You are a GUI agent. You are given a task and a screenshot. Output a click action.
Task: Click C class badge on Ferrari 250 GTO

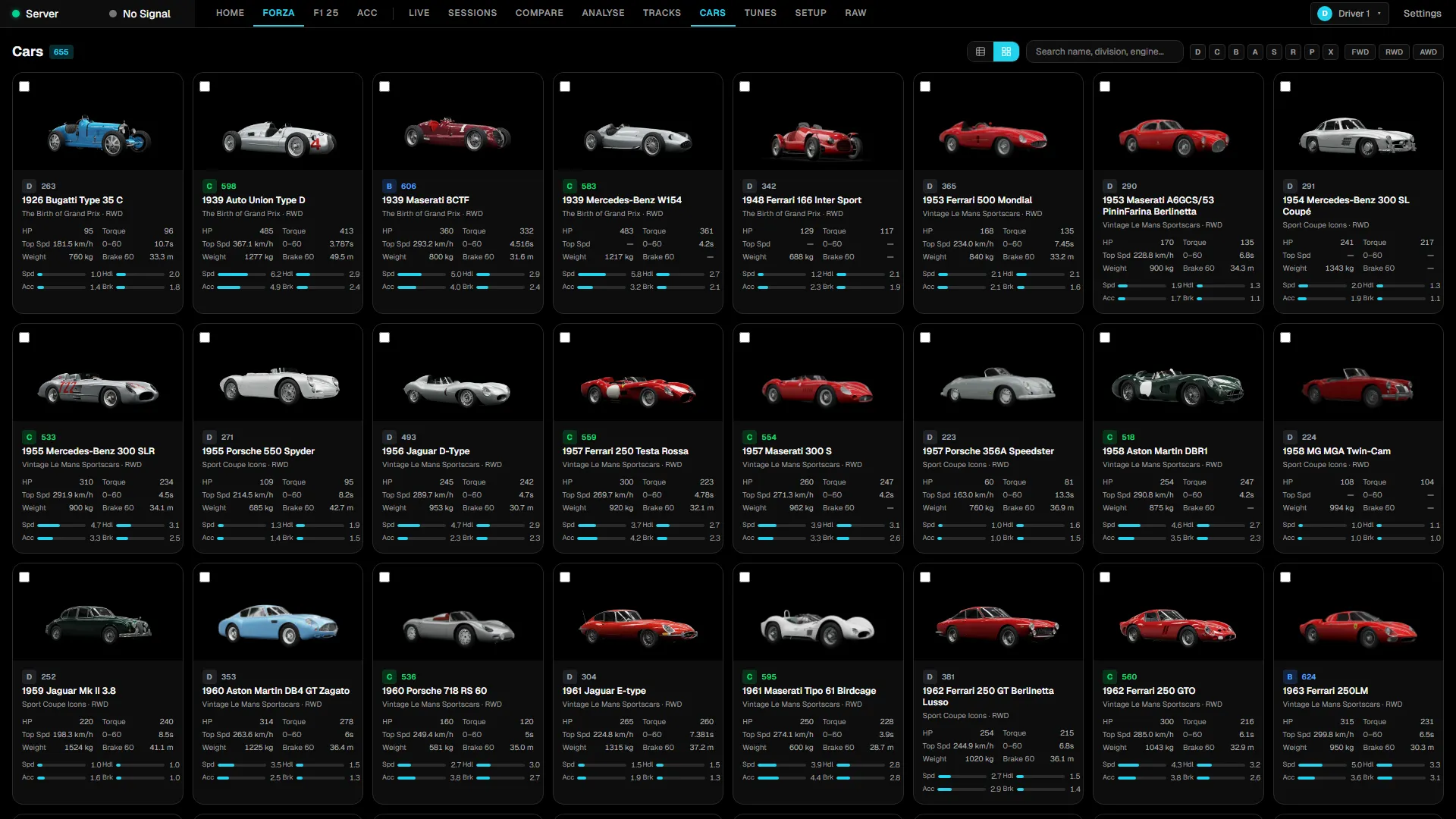[1109, 676]
